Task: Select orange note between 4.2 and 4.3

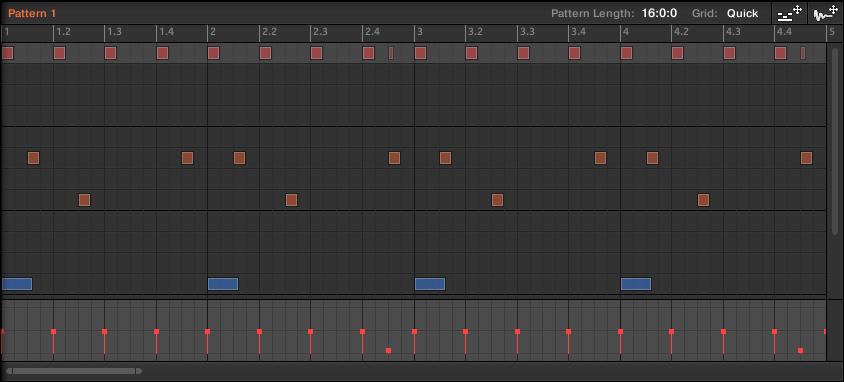Action: pos(703,200)
